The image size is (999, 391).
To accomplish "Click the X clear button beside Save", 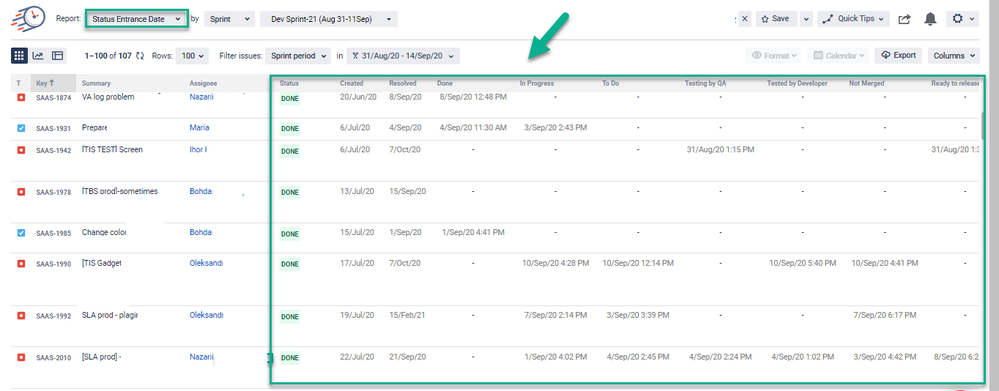I will (745, 19).
